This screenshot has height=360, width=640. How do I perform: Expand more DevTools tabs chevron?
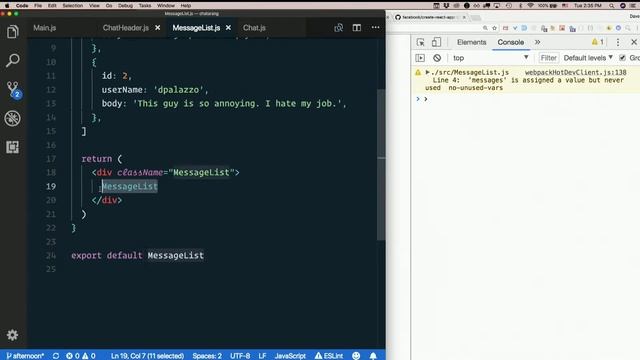tap(538, 42)
